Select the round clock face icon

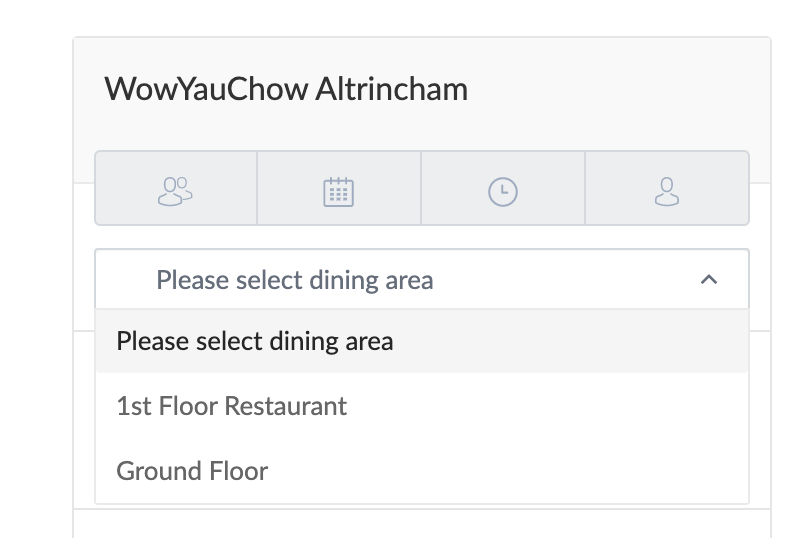tap(503, 191)
